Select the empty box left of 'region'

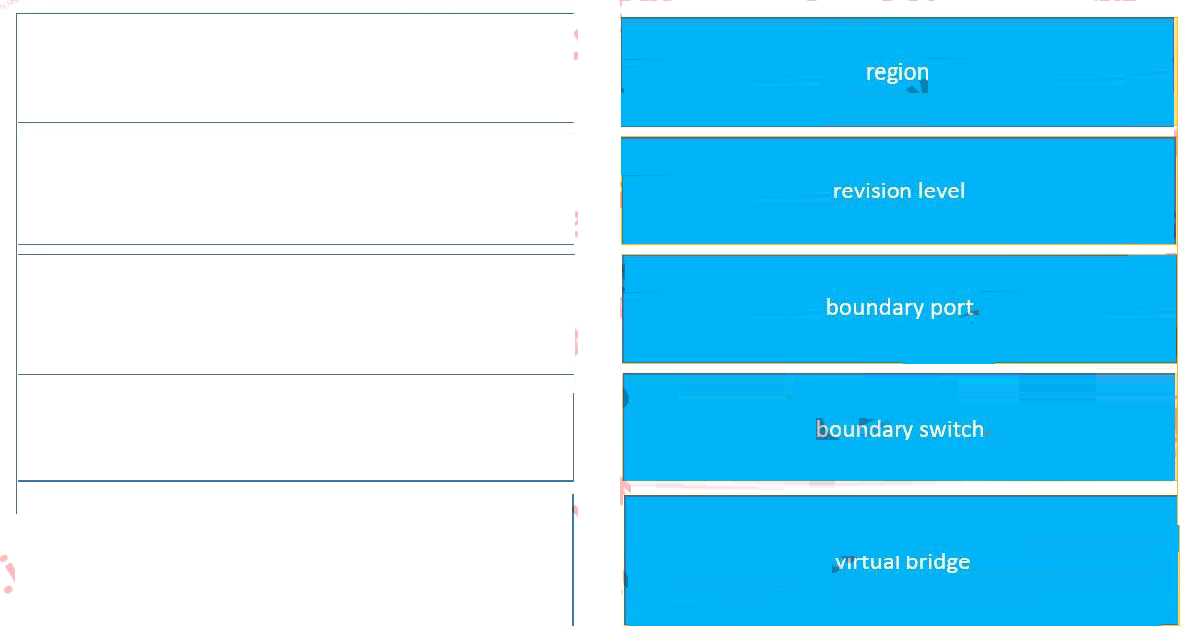(x=295, y=68)
